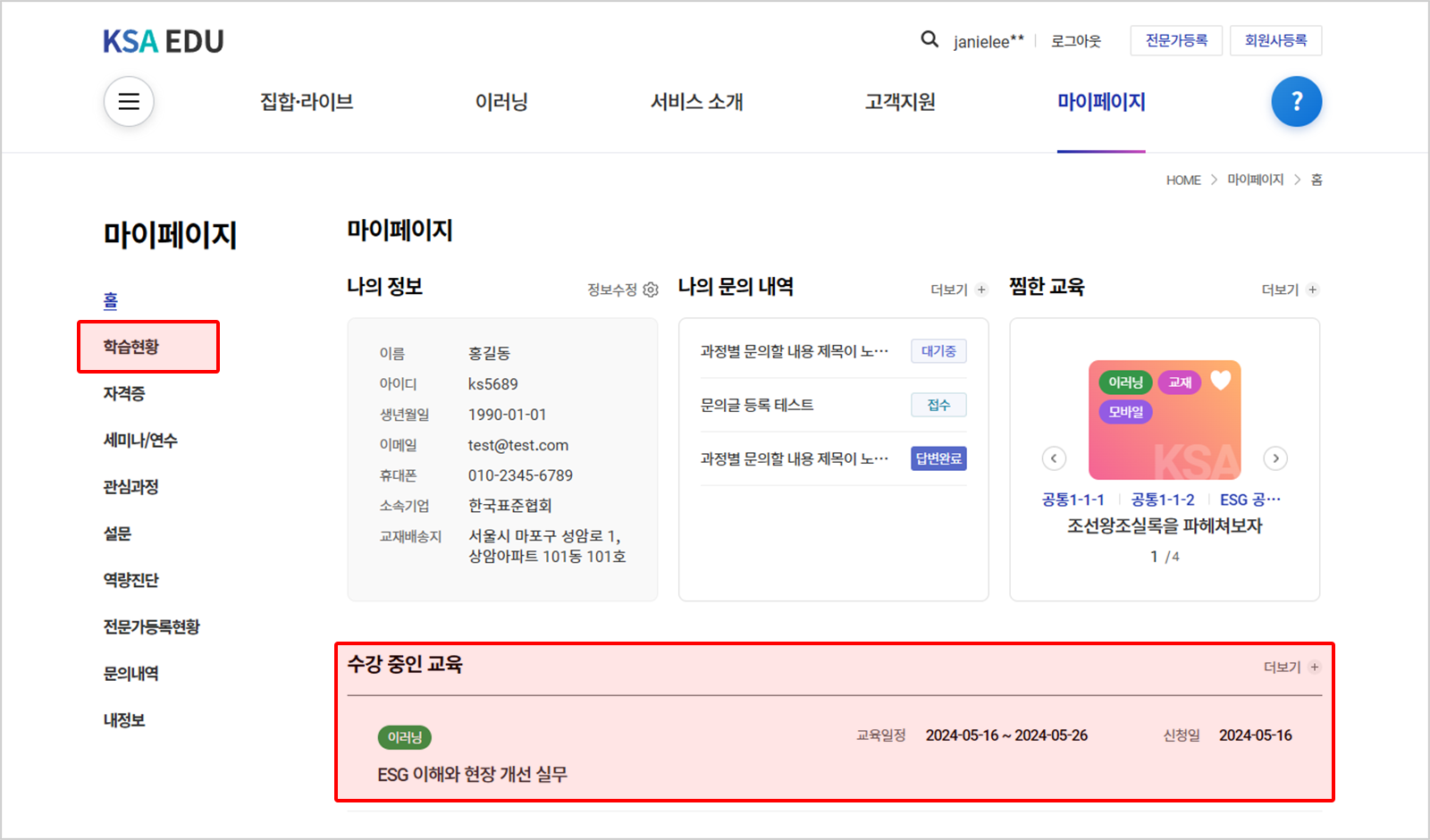Image resolution: width=1430 pixels, height=840 pixels.
Task: Select 전문가등록현황 in the sidebar
Action: [151, 626]
